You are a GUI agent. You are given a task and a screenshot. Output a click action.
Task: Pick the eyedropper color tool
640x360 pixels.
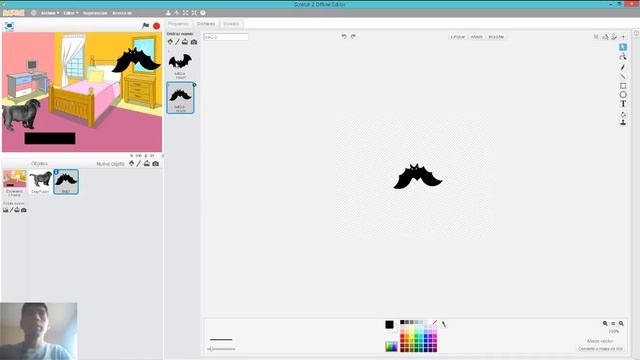[x=443, y=324]
